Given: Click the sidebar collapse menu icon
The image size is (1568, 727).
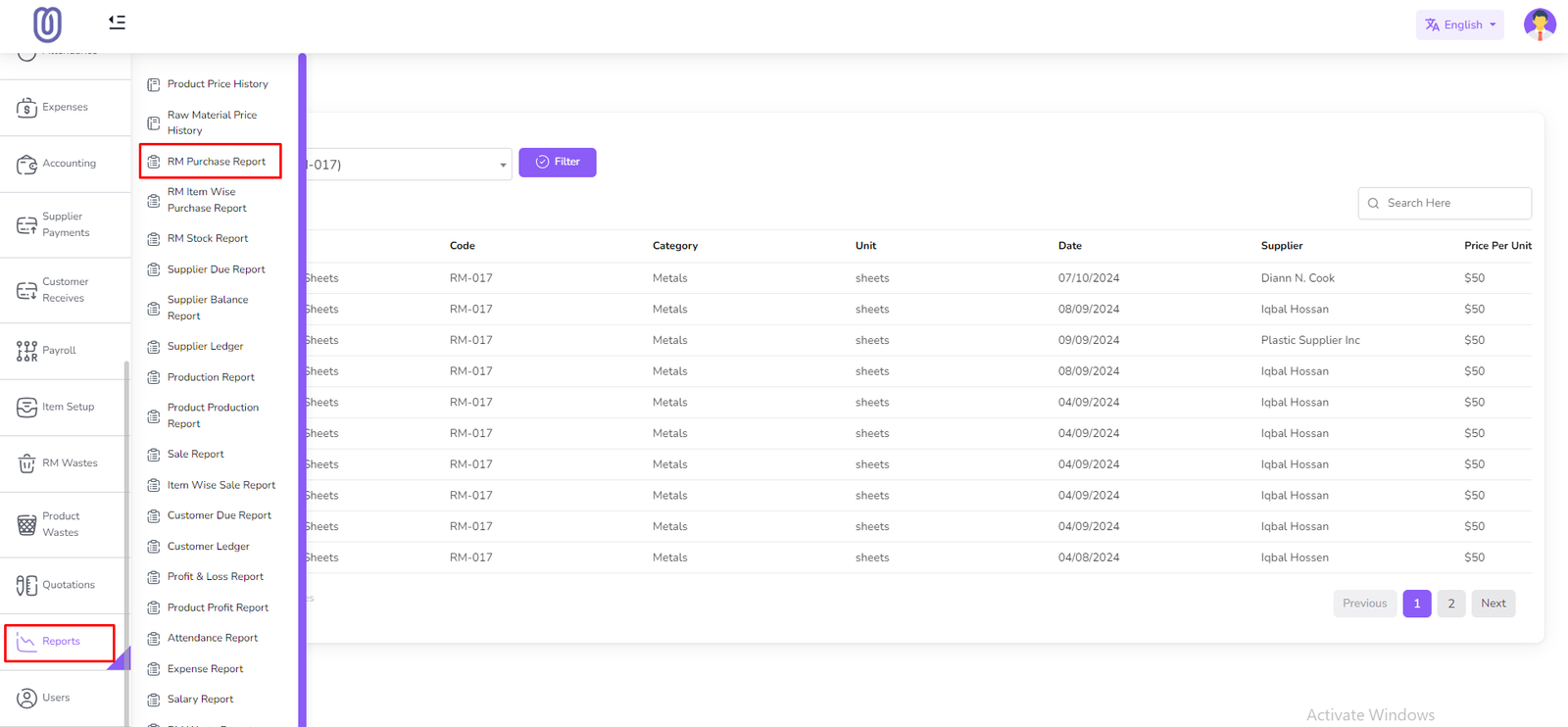Looking at the screenshot, I should [x=117, y=22].
